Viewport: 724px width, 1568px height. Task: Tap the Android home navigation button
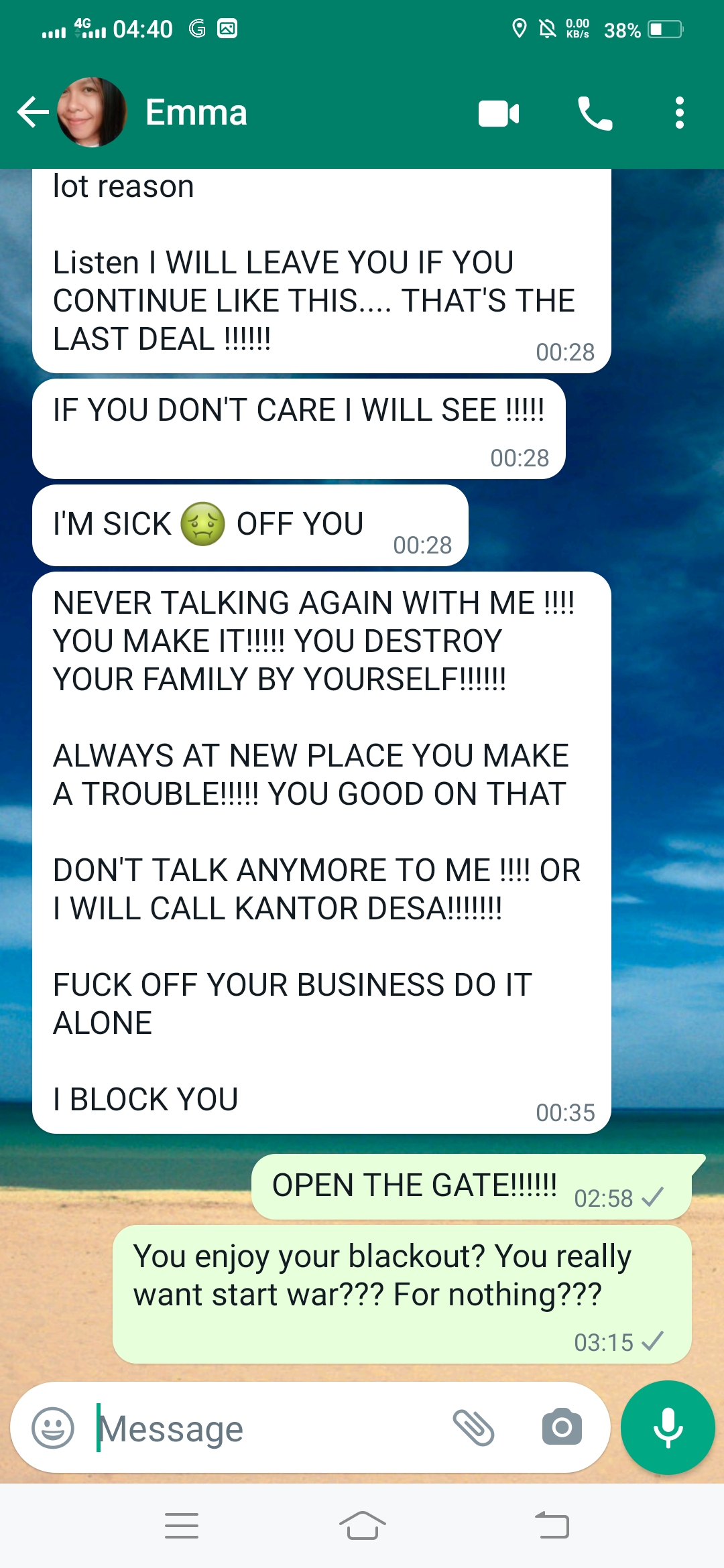pos(362,1526)
